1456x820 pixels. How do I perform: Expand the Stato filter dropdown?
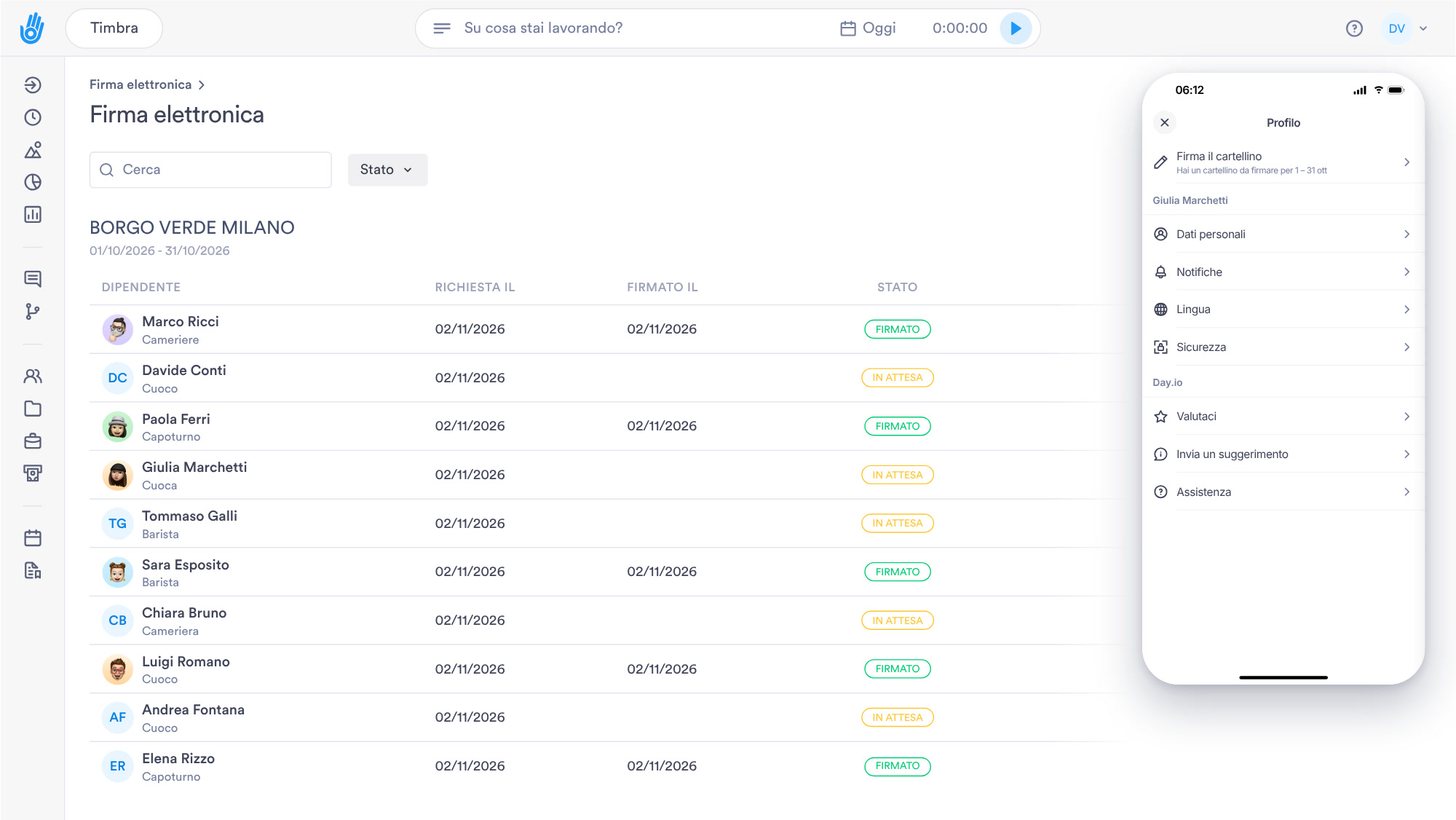(x=387, y=170)
